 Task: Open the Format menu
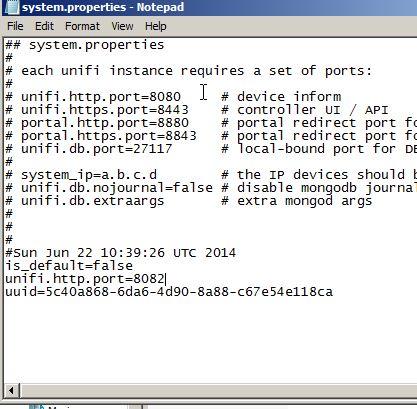82,26
